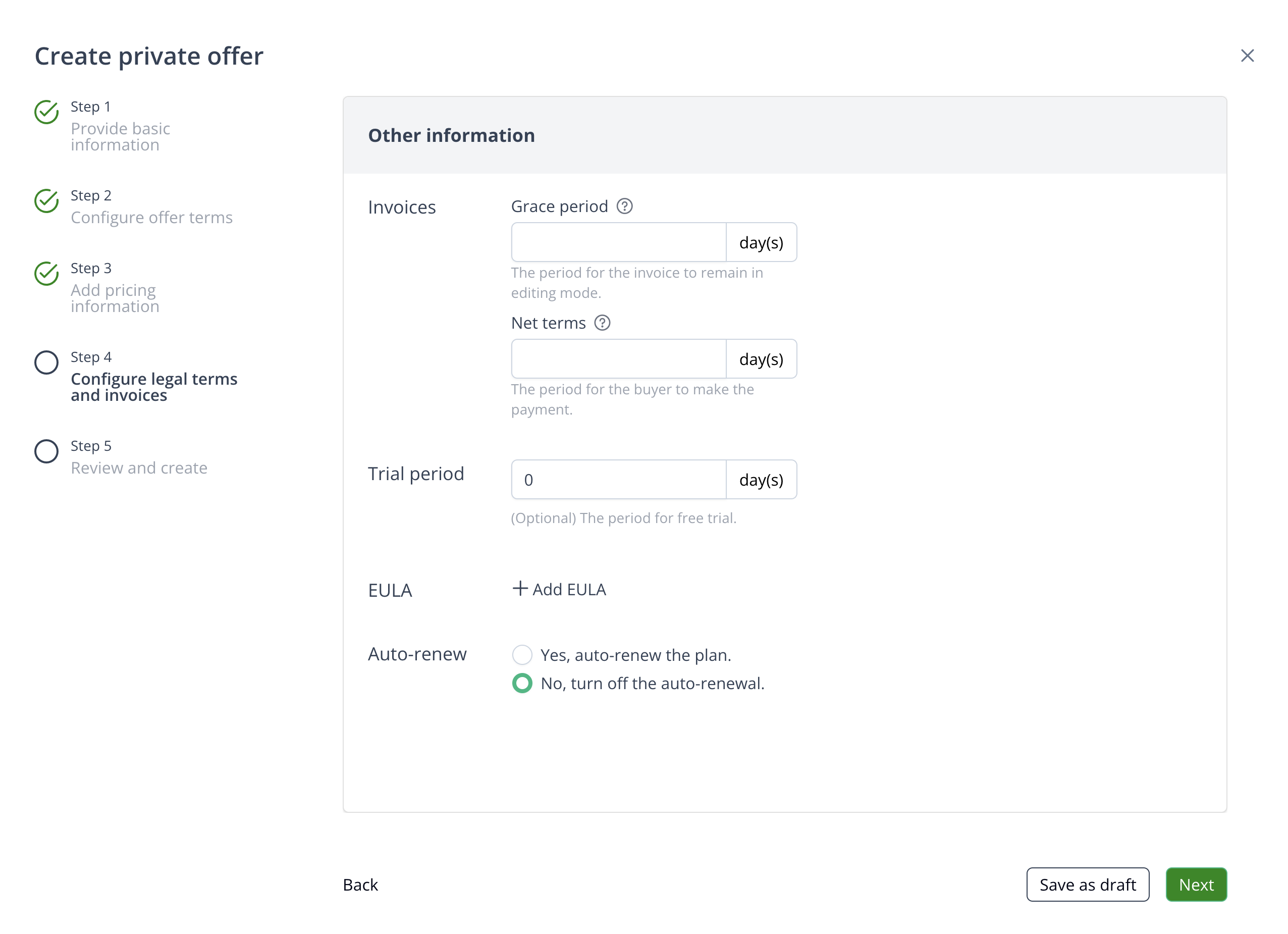The height and width of the screenshot is (934, 1288).
Task: Jump to Configure offer terms step
Action: [x=151, y=218]
